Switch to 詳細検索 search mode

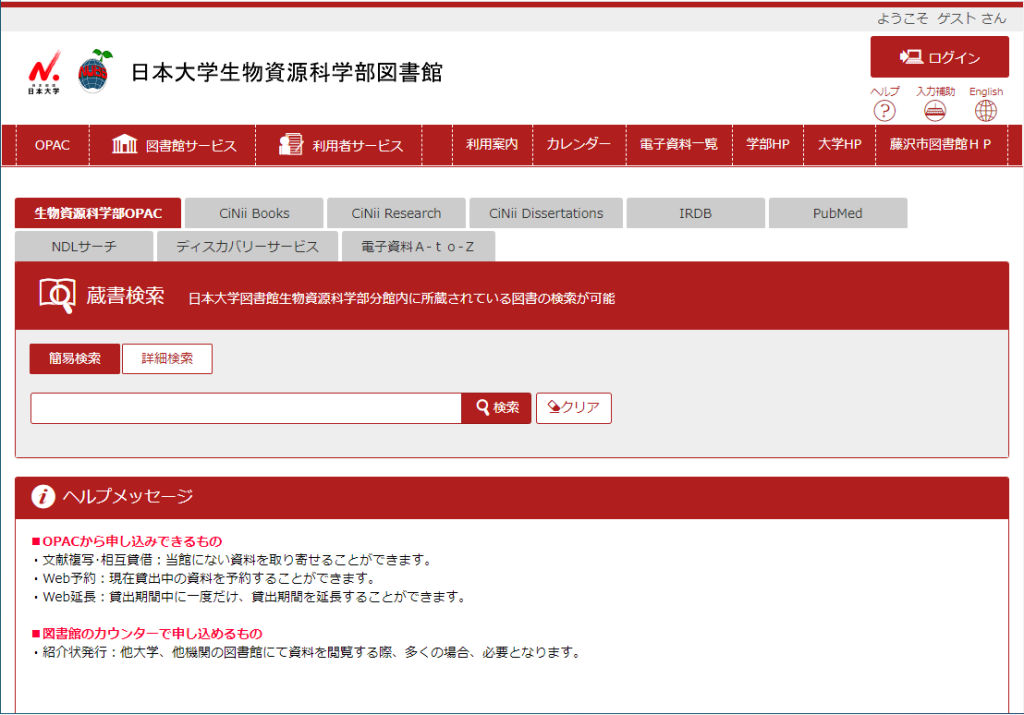pos(167,358)
